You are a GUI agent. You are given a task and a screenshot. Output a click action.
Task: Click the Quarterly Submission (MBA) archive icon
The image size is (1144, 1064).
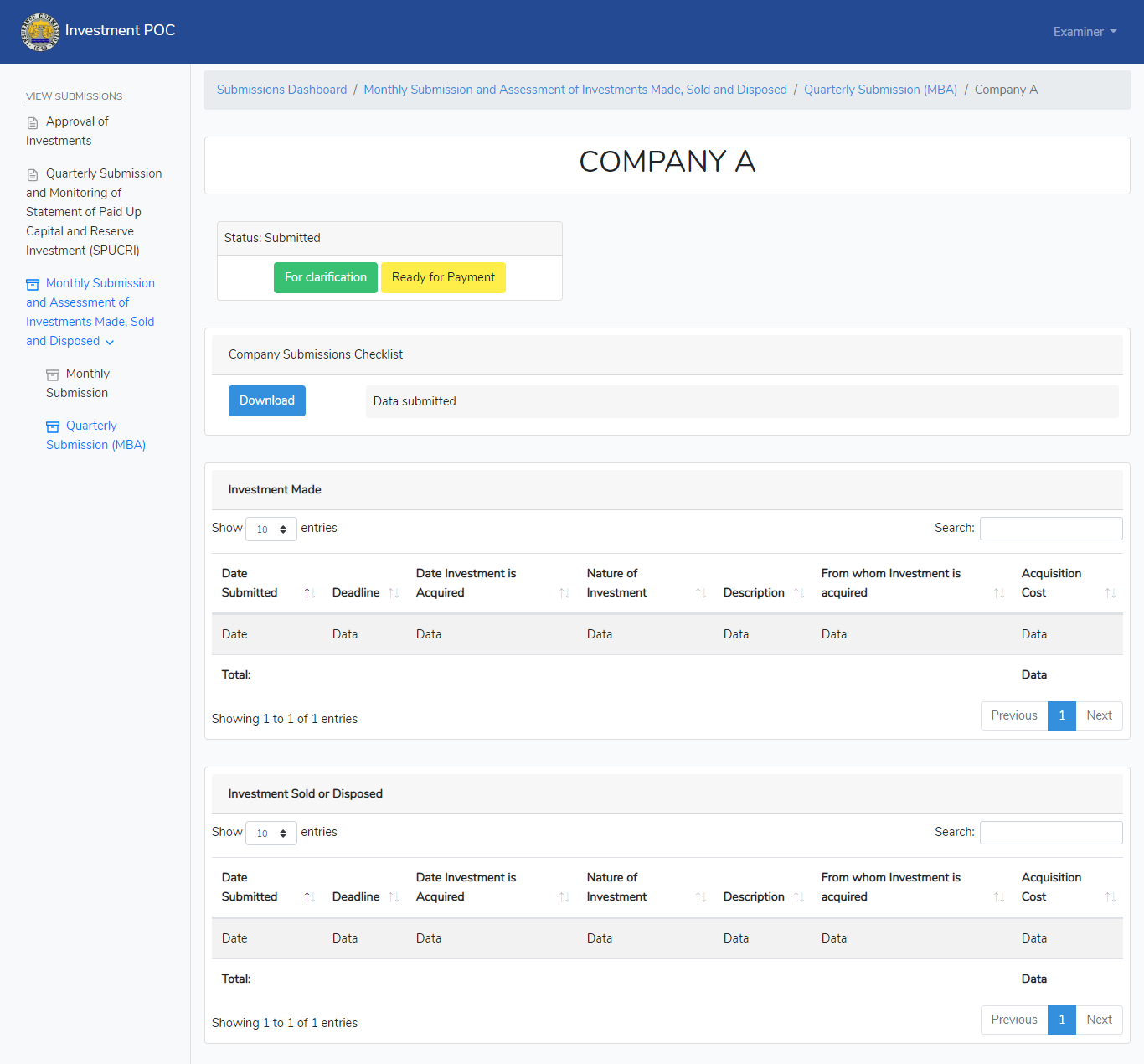point(53,426)
